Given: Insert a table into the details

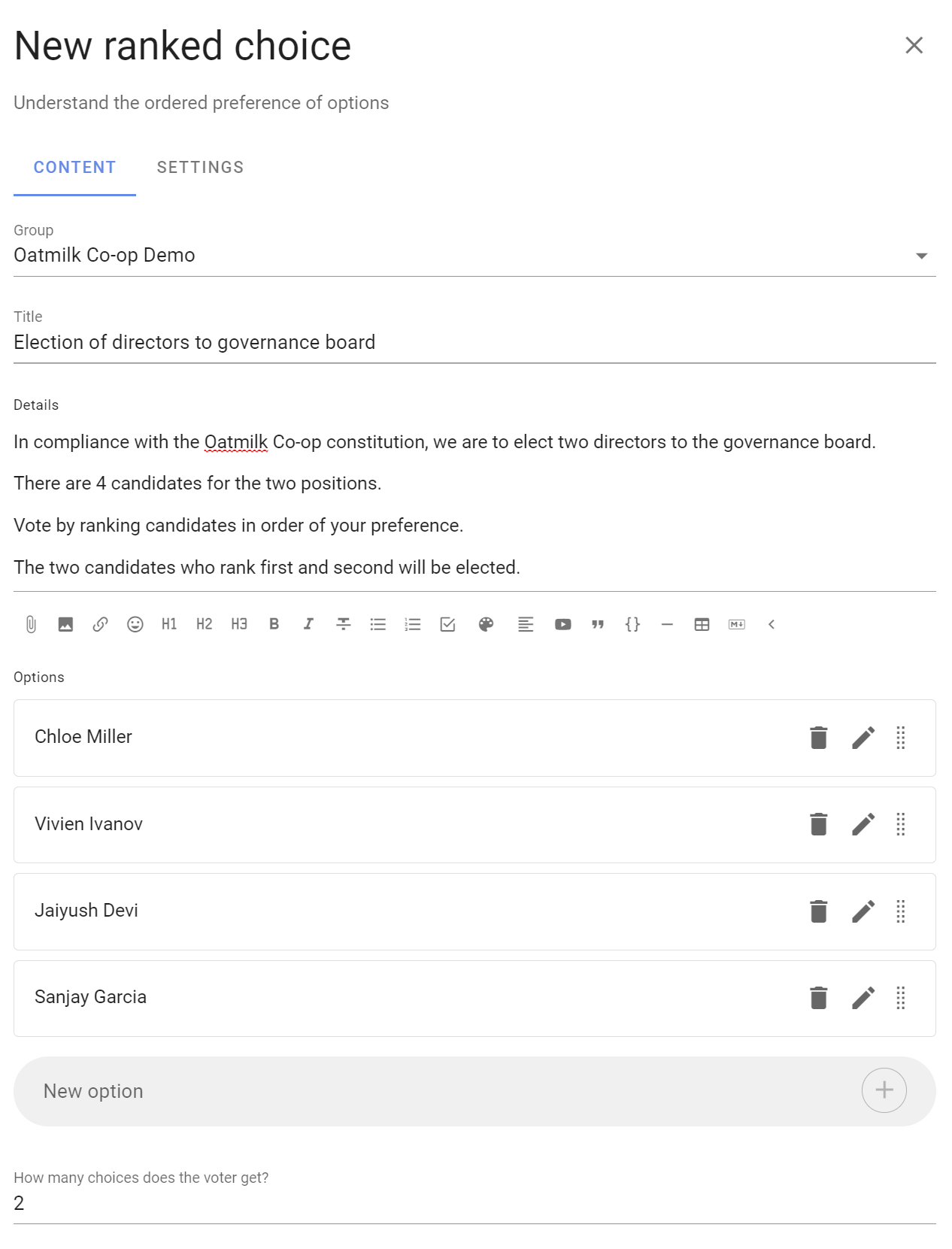Looking at the screenshot, I should coord(702,624).
